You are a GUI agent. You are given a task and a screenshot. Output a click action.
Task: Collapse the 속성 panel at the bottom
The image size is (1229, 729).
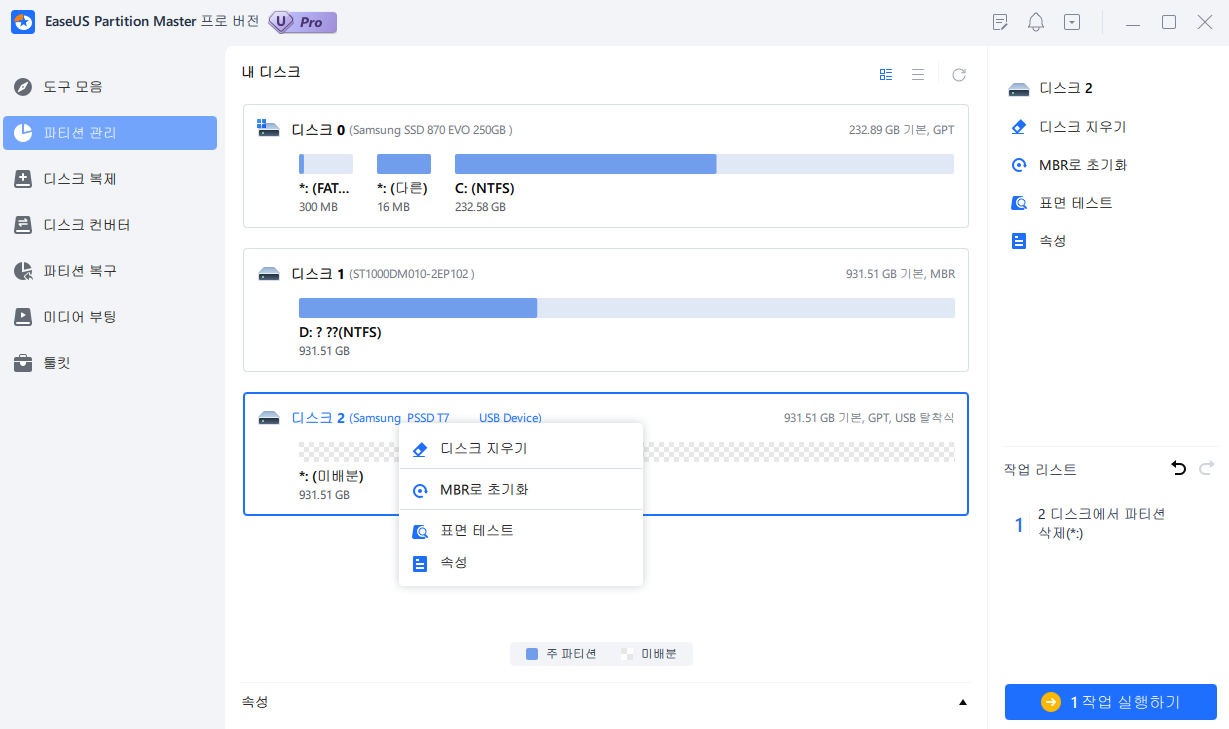[962, 702]
